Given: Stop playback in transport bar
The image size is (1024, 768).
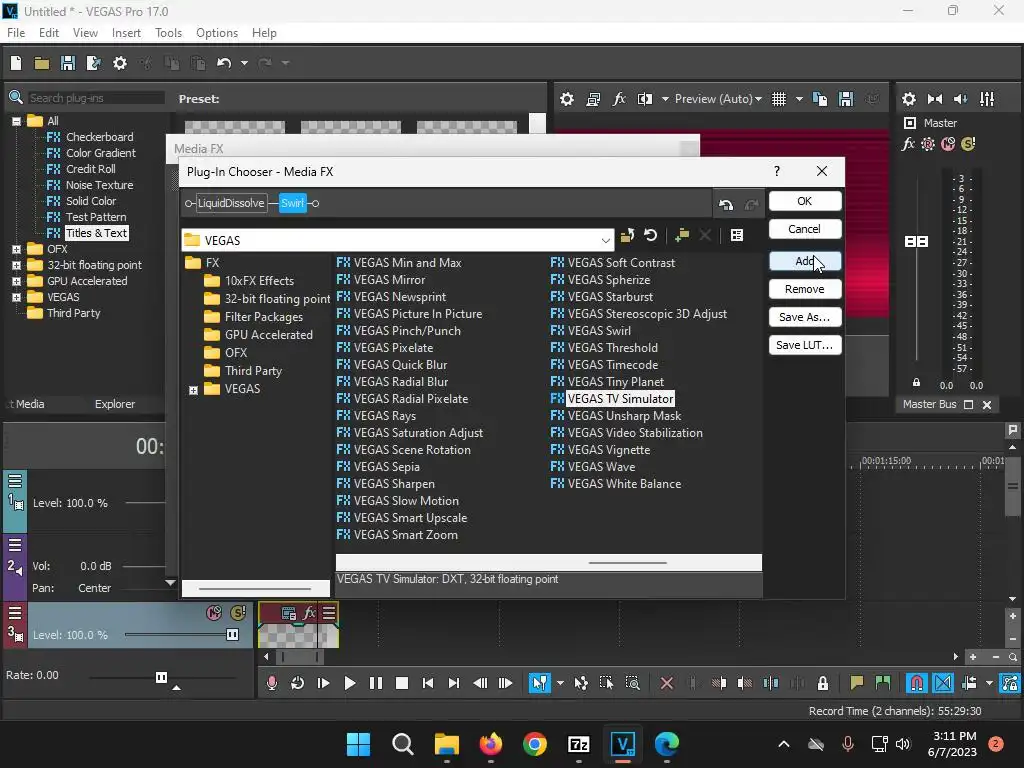Looking at the screenshot, I should [402, 683].
